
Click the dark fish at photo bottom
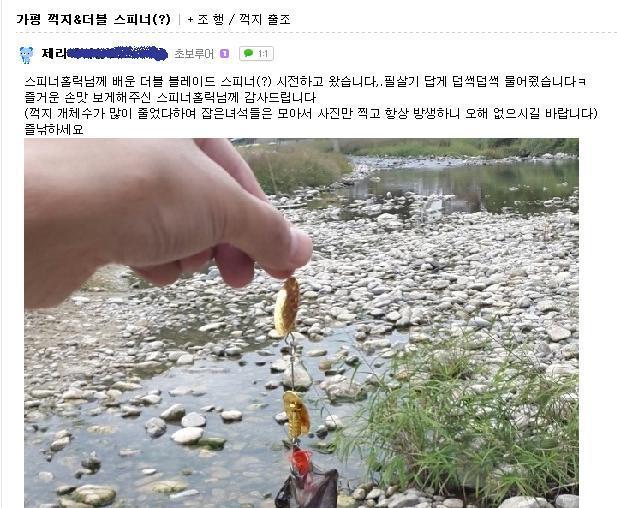coord(307,490)
